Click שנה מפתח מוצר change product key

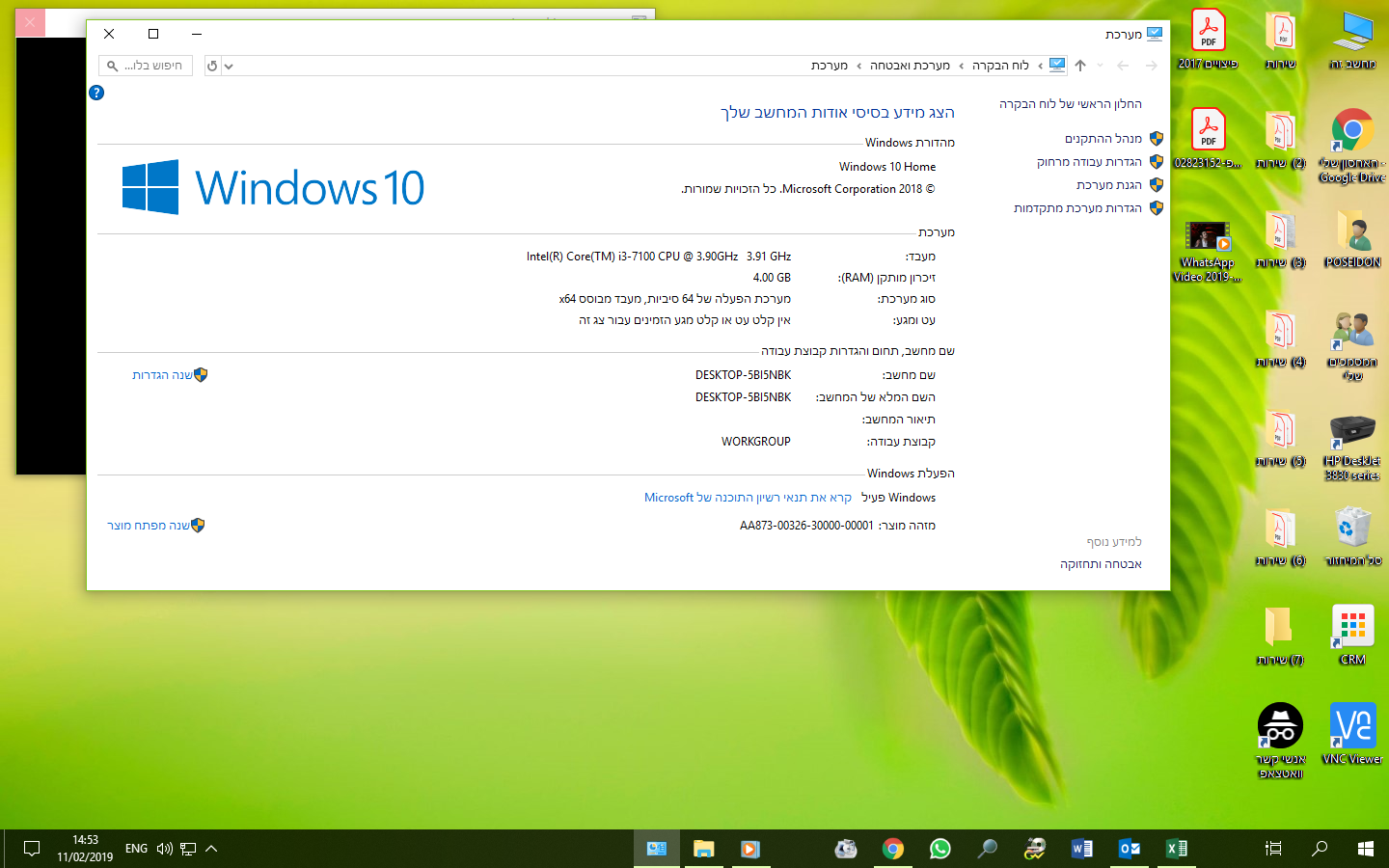coord(149,526)
